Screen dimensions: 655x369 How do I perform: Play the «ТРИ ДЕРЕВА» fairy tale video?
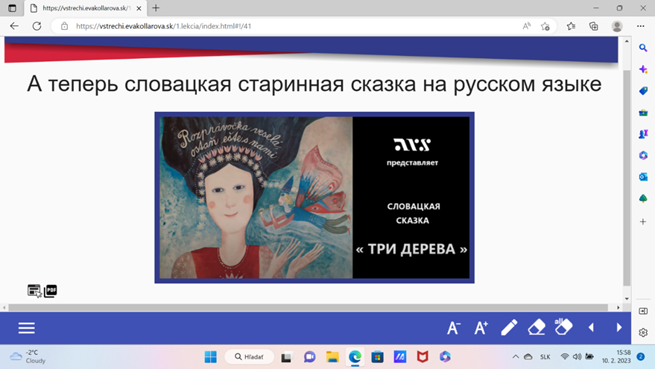point(315,197)
